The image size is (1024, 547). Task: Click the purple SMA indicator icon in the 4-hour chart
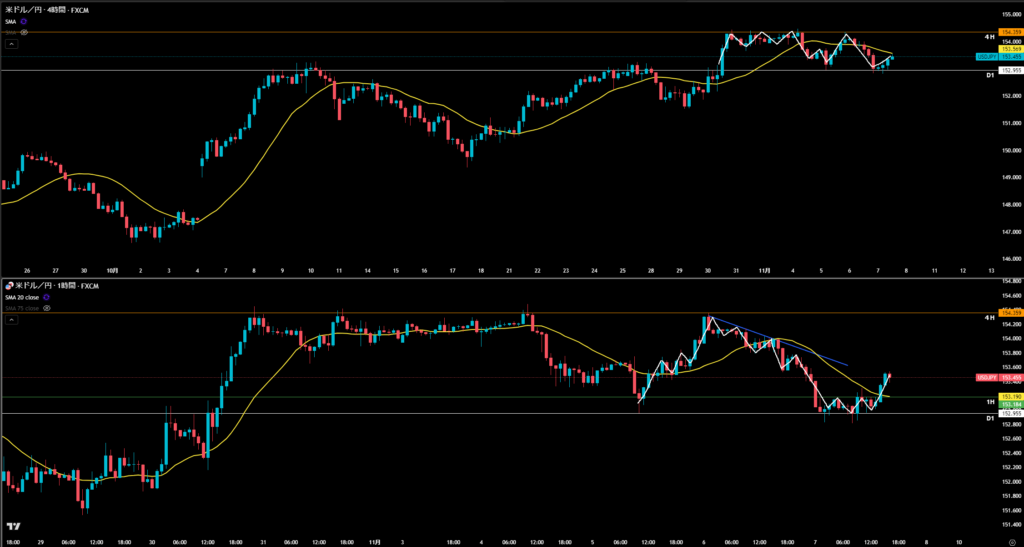pyautogui.click(x=23, y=21)
